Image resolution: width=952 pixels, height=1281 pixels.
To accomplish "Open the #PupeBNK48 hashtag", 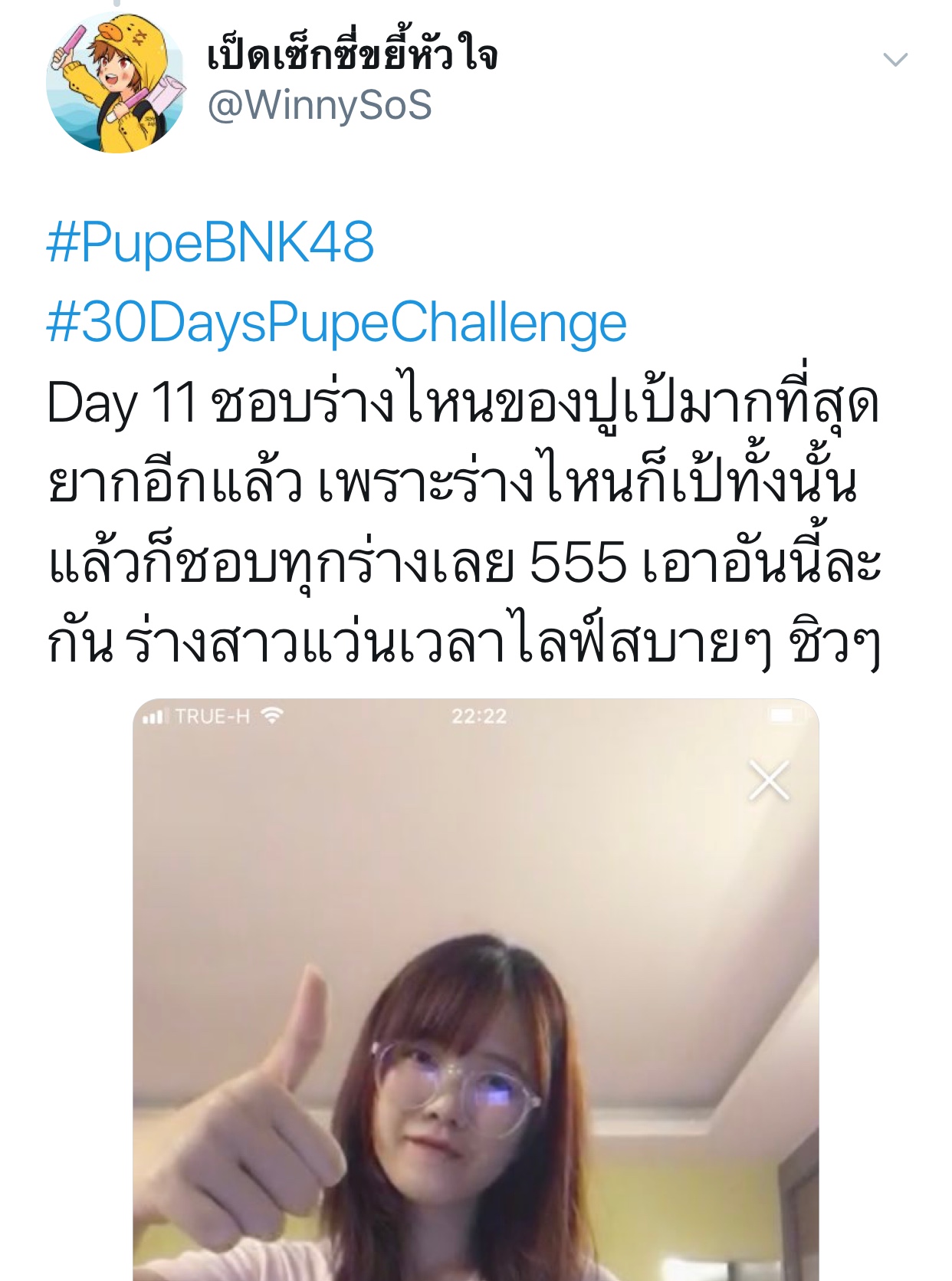I will (210, 242).
